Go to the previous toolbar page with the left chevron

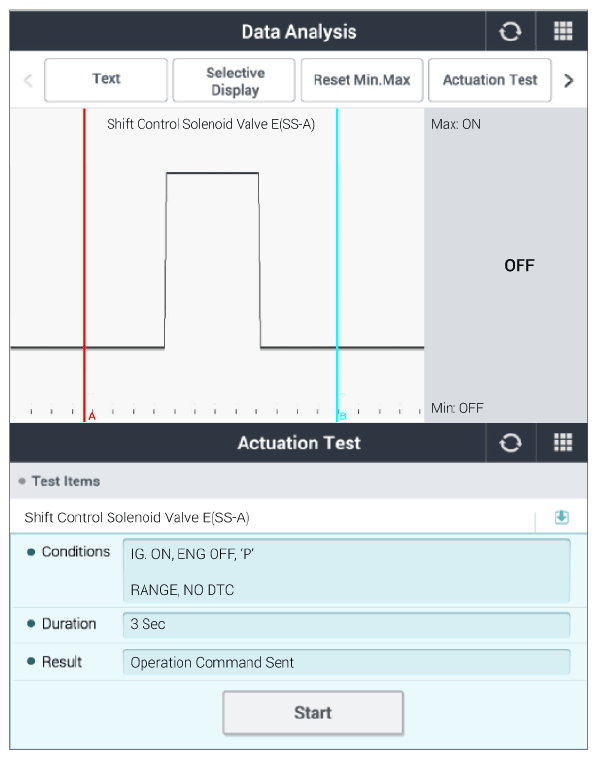click(28, 80)
